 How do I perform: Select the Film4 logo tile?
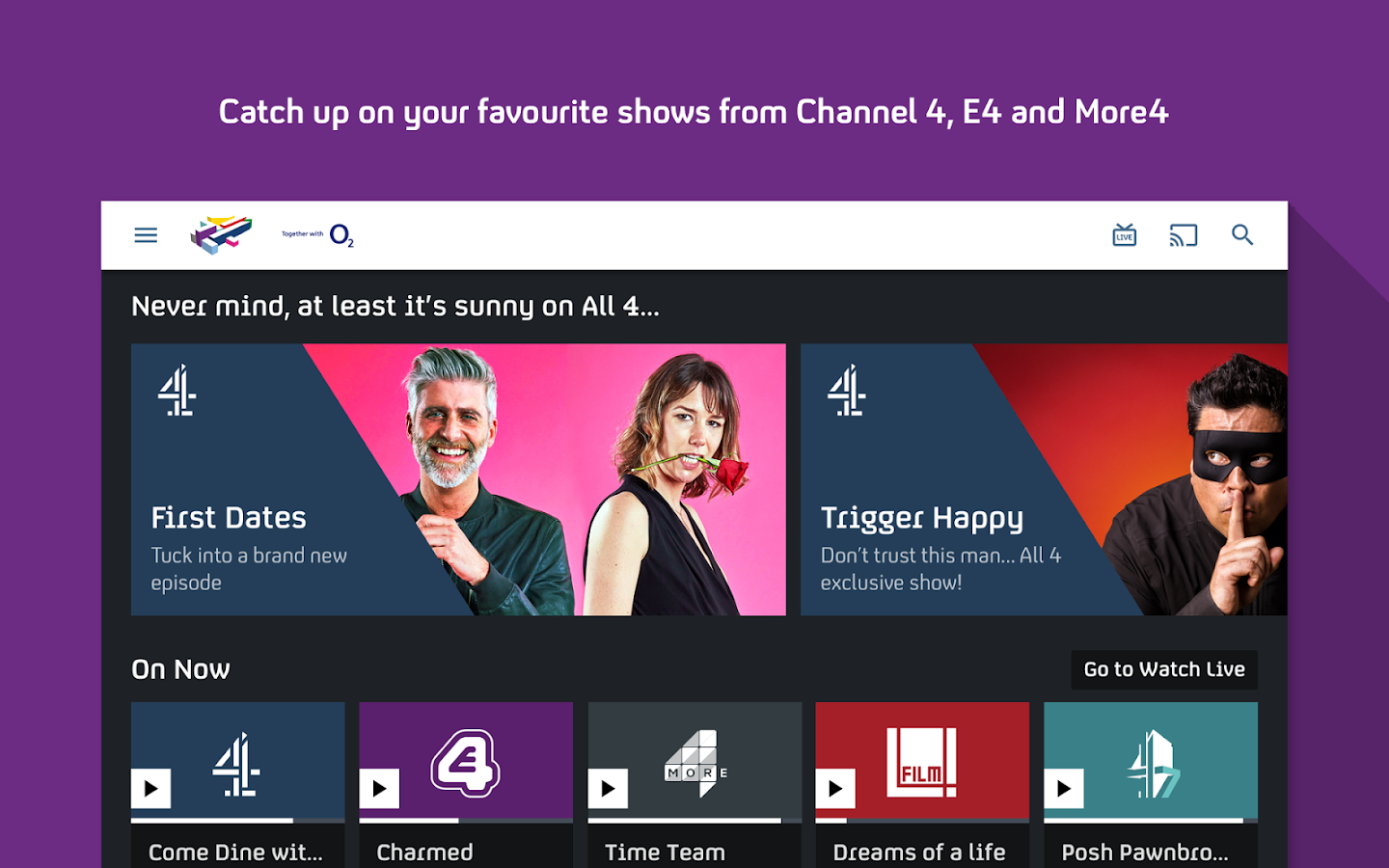922,761
